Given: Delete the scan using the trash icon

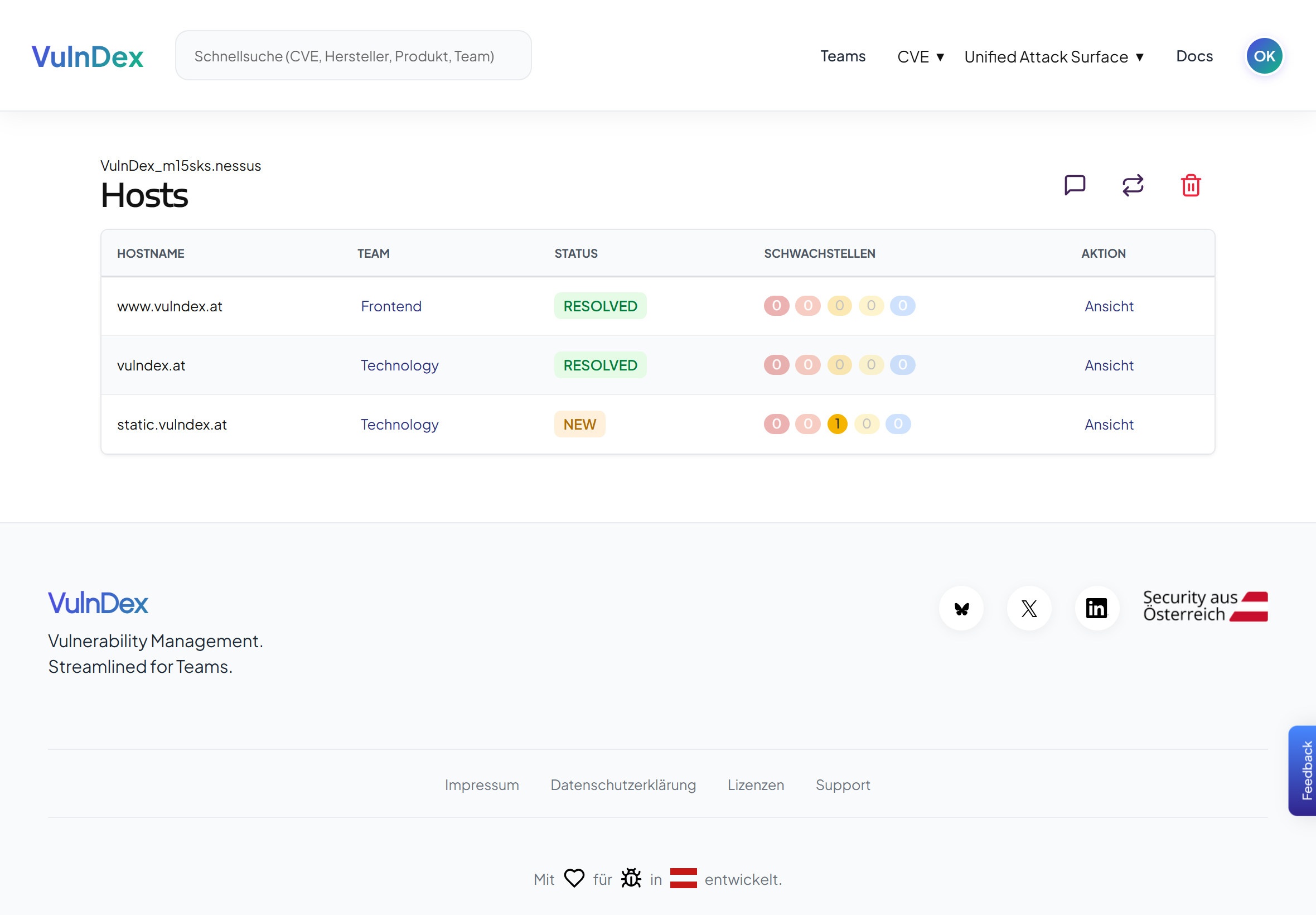Looking at the screenshot, I should tap(1191, 185).
